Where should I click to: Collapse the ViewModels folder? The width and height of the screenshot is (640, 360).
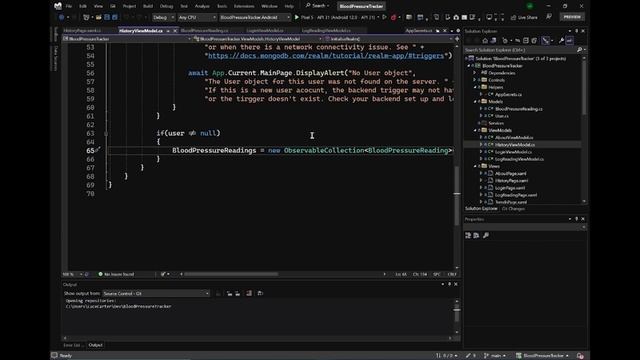(x=475, y=130)
